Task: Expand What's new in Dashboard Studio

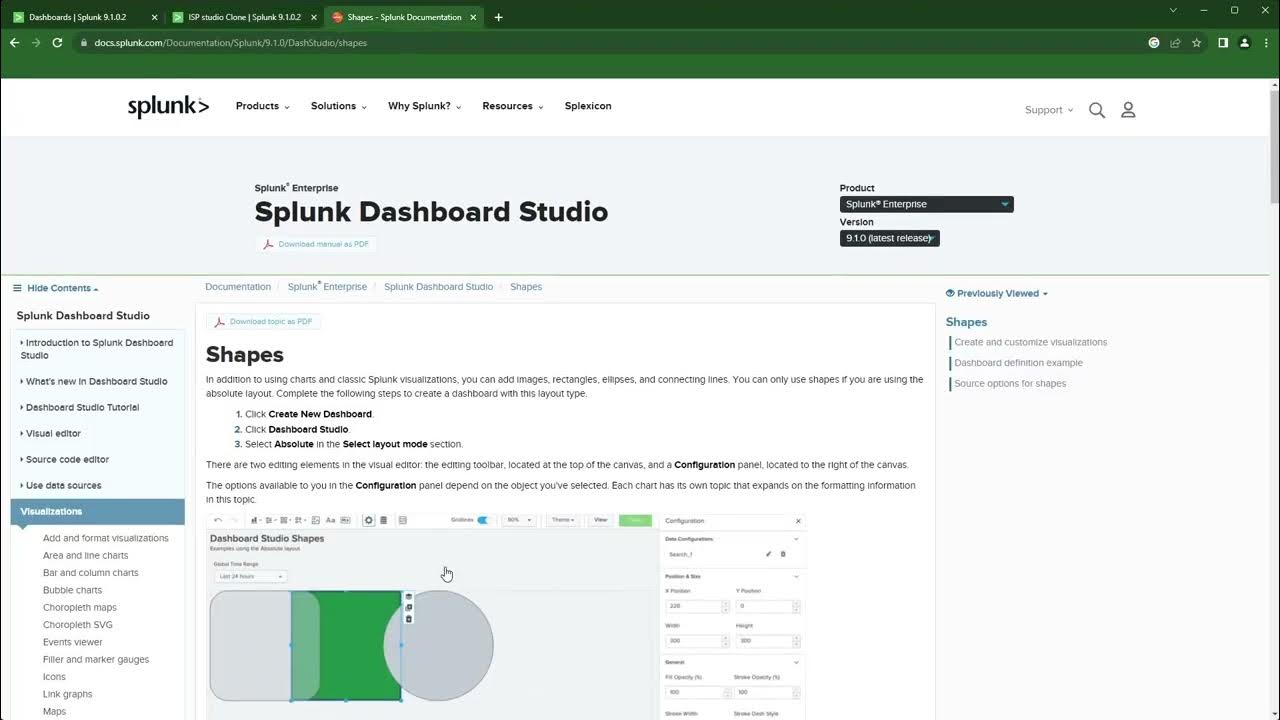Action: click(94, 381)
